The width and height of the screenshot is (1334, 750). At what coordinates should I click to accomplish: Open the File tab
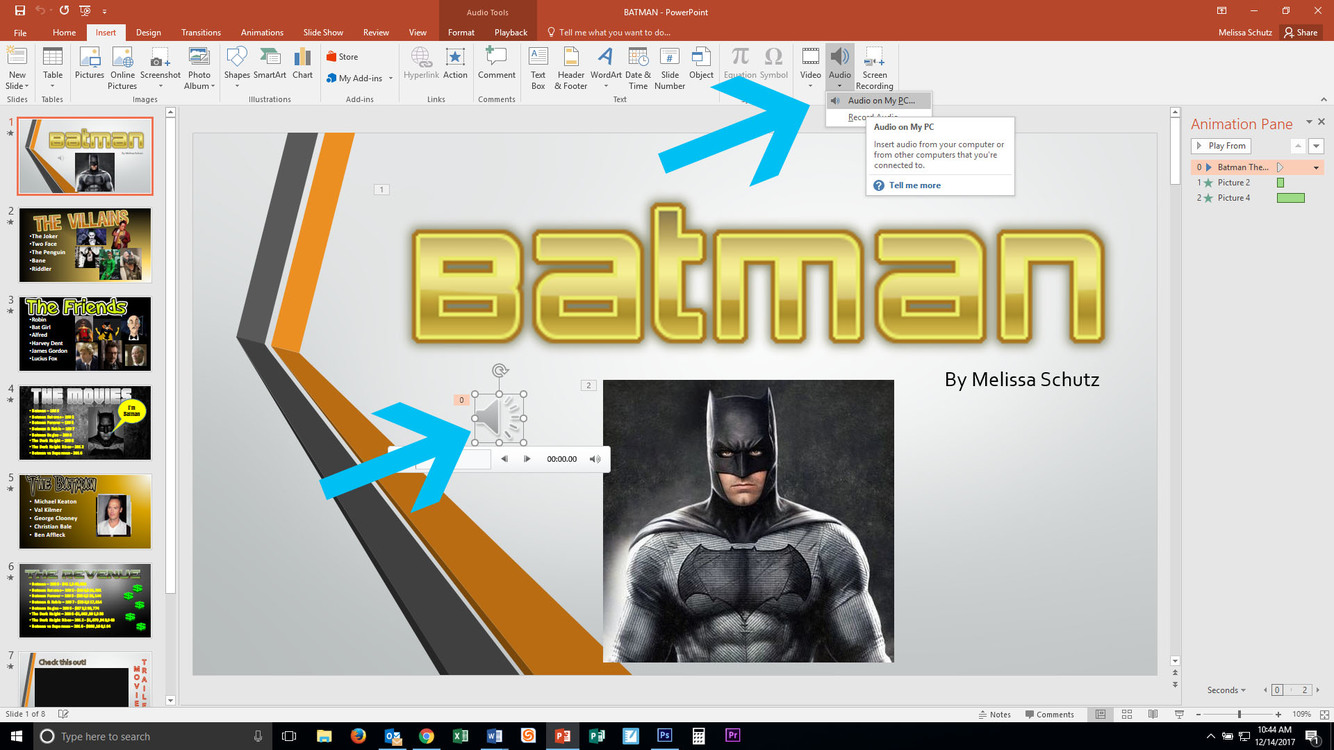pos(20,32)
